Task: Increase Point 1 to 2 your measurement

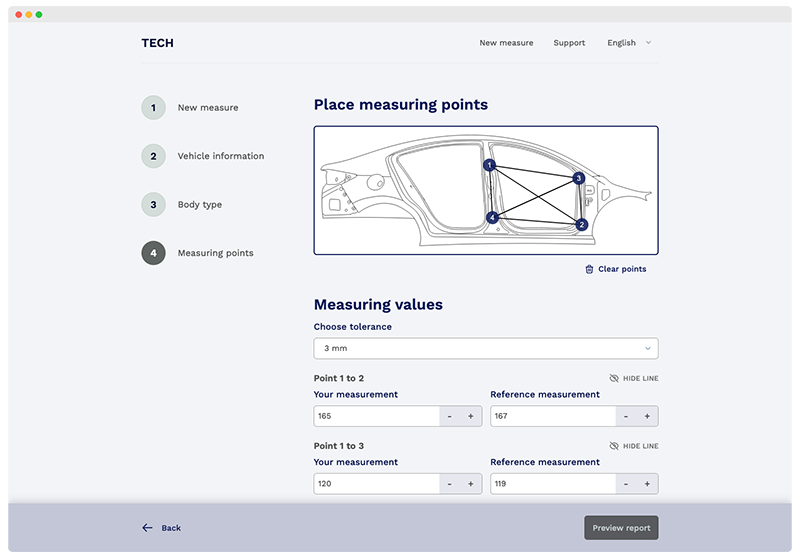Action: tap(471, 416)
